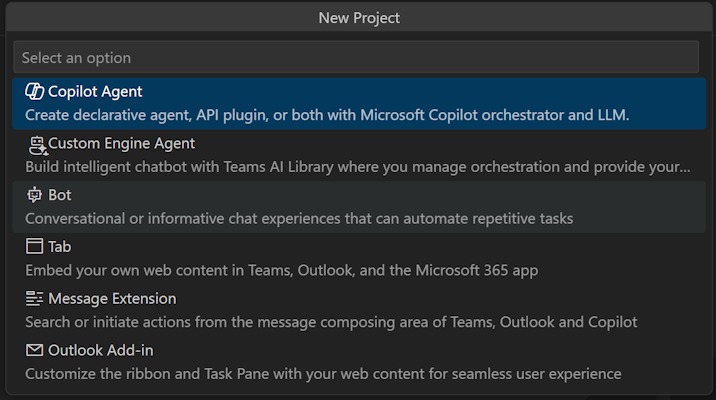Click the Bot robot icon
716x400 pixels.
[x=35, y=195]
